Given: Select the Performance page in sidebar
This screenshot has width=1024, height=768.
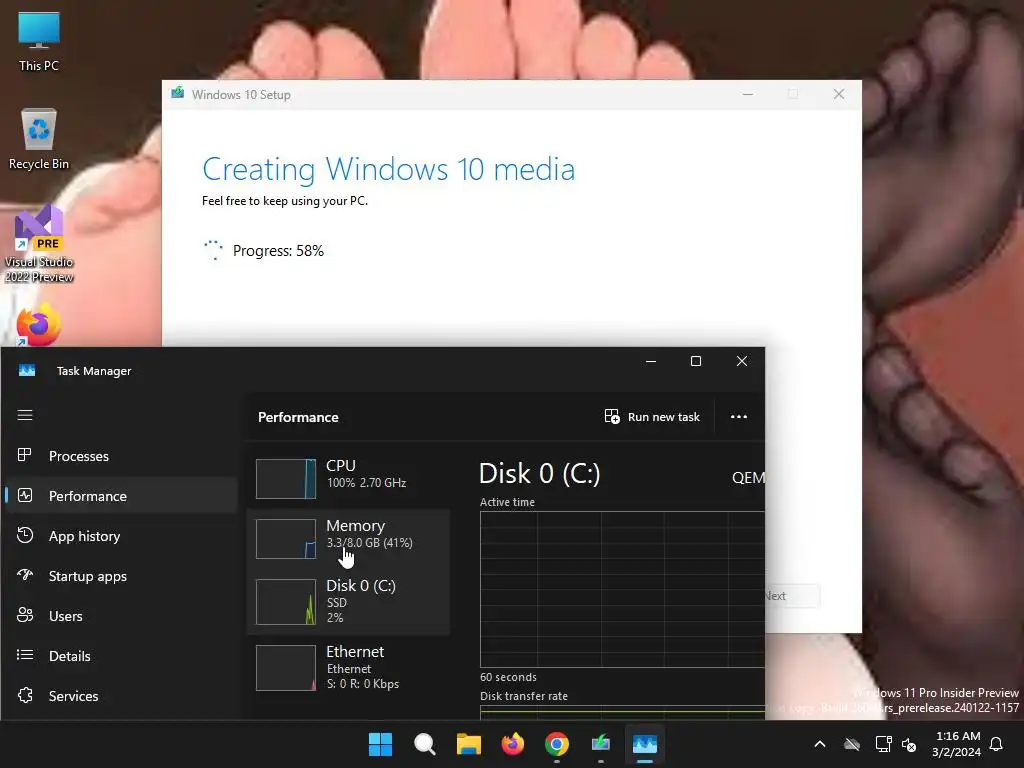Looking at the screenshot, I should click(120, 496).
